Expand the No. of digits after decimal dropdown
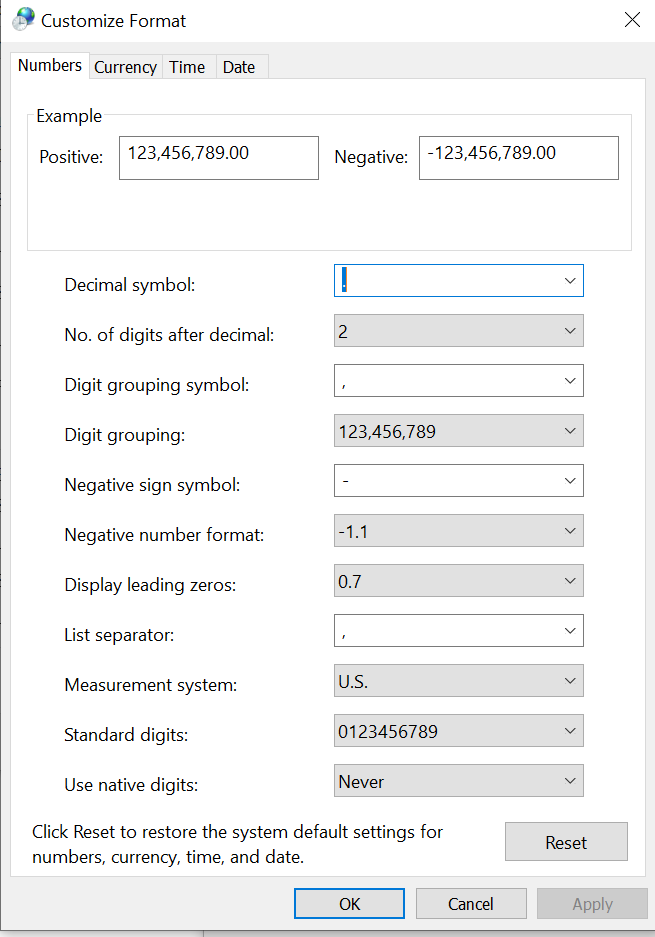655x937 pixels. pyautogui.click(x=569, y=330)
